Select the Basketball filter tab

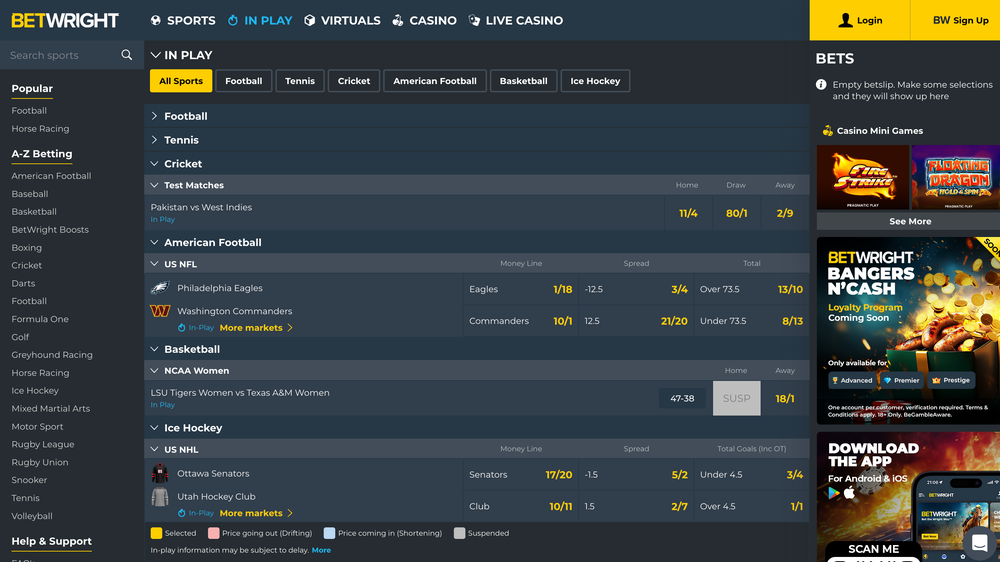524,81
